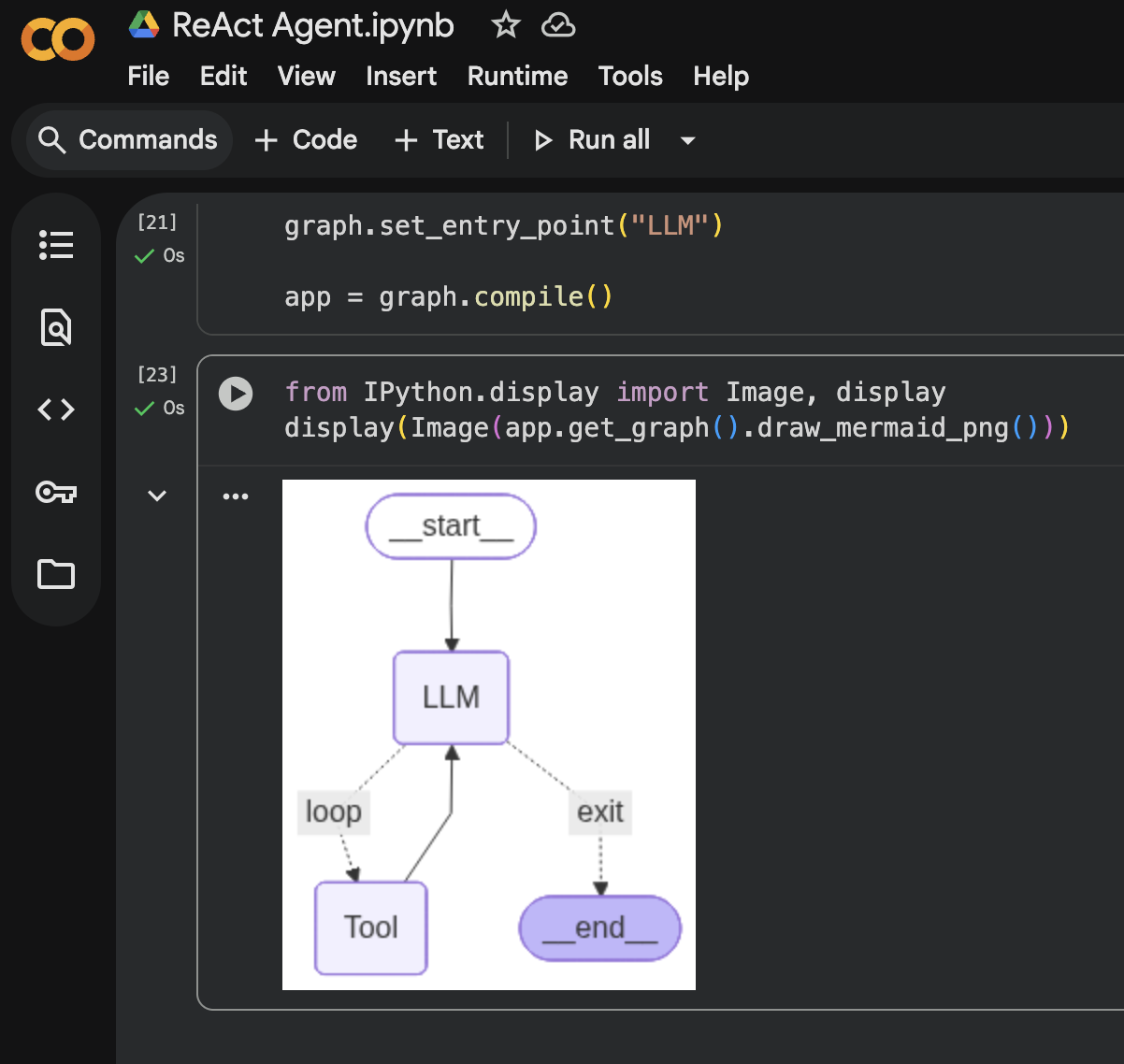Add a new Text cell
The width and height of the screenshot is (1124, 1064).
point(440,140)
